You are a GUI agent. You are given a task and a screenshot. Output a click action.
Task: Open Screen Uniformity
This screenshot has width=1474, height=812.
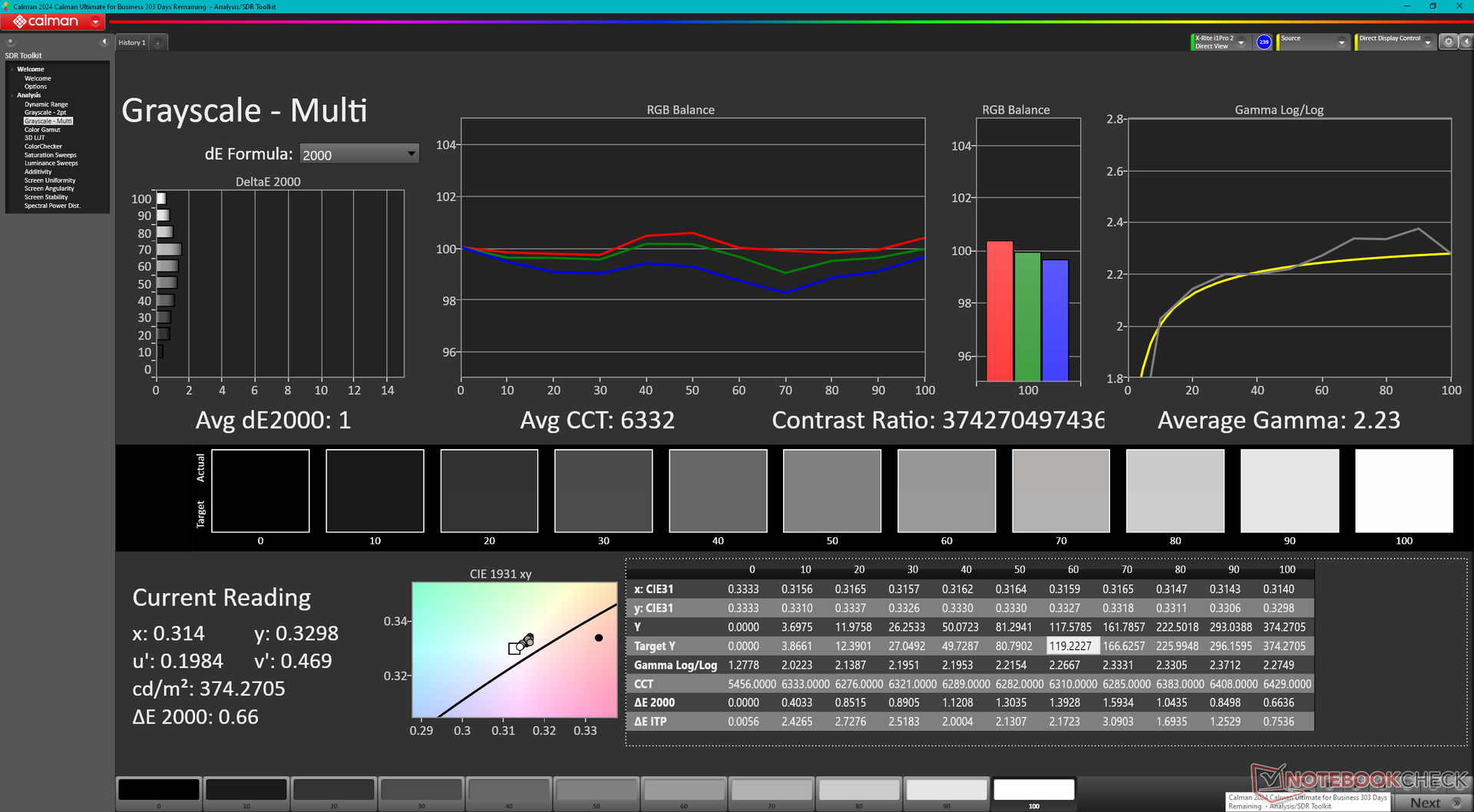click(x=50, y=180)
